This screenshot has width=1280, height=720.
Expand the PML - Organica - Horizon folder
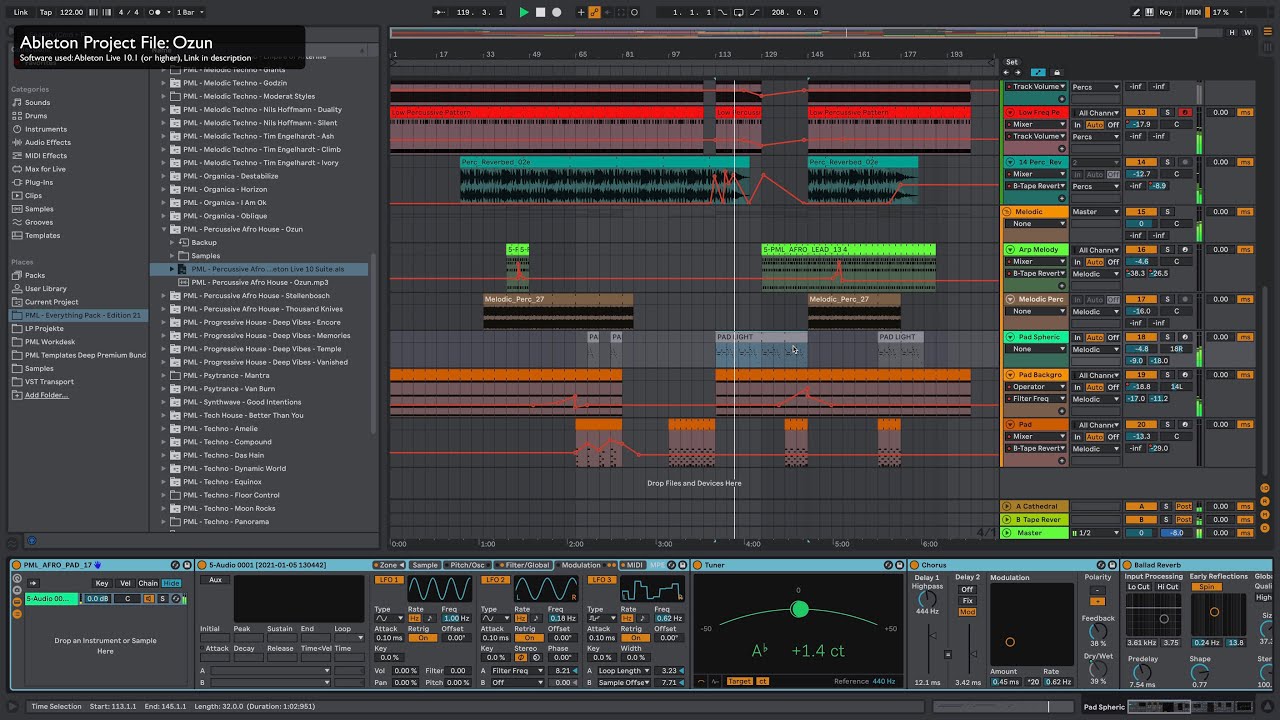click(164, 189)
